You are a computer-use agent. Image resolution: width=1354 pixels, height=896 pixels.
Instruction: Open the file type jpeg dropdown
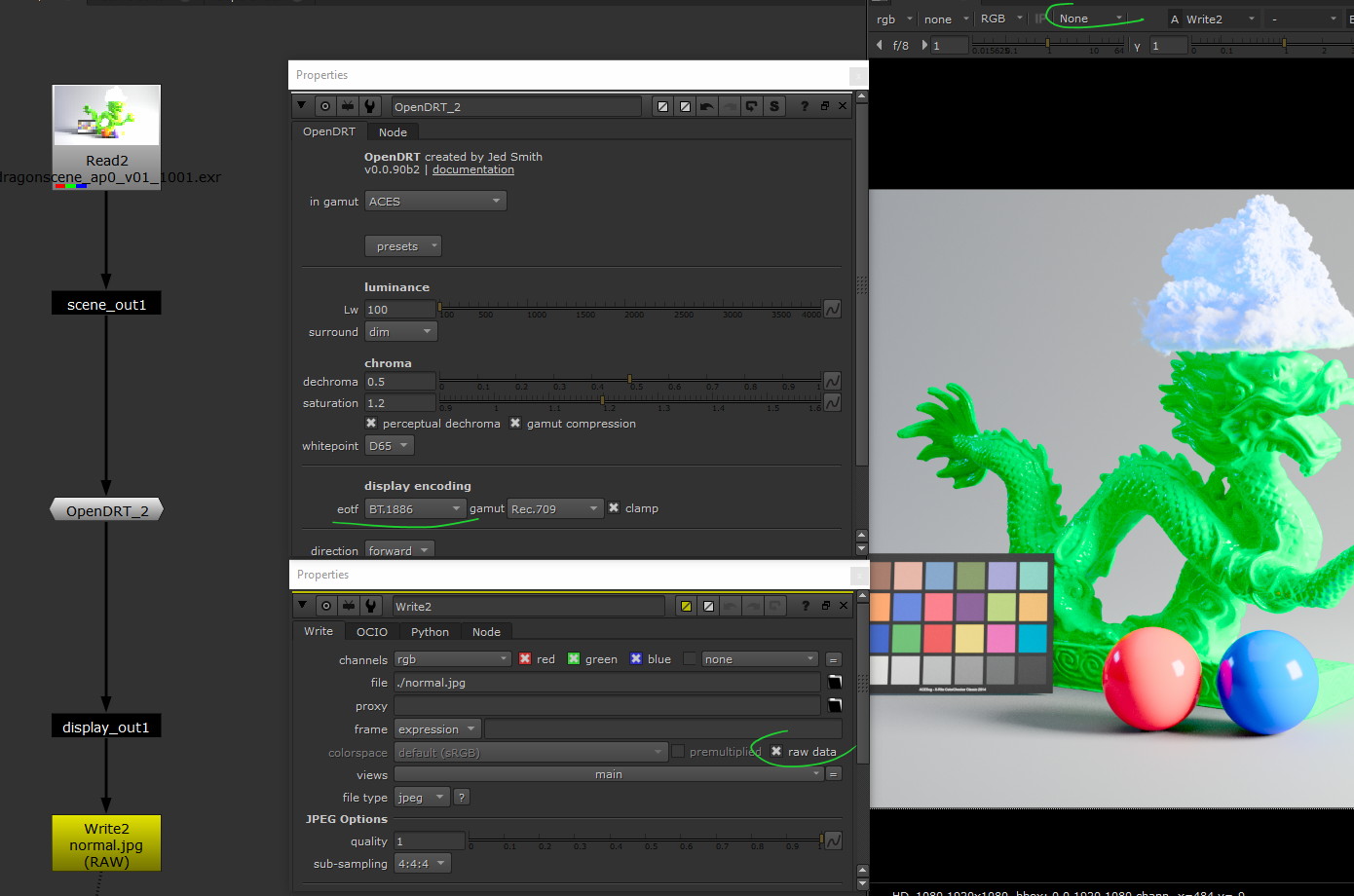(x=422, y=797)
